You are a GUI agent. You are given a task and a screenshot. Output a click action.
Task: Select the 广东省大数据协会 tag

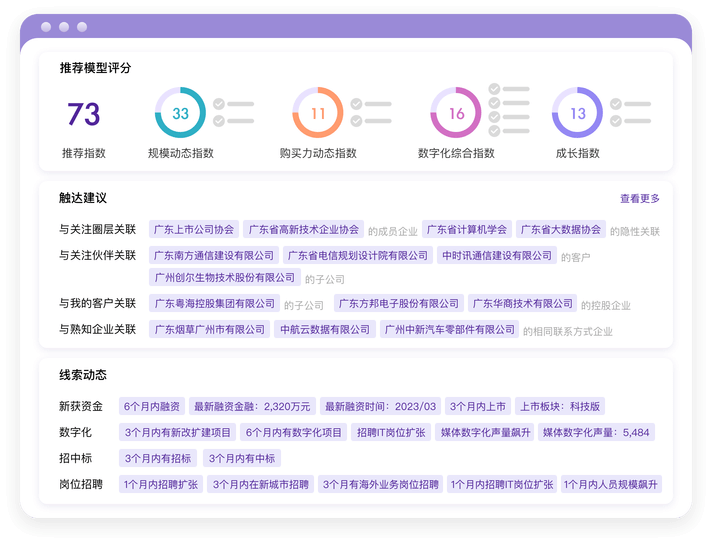(561, 229)
